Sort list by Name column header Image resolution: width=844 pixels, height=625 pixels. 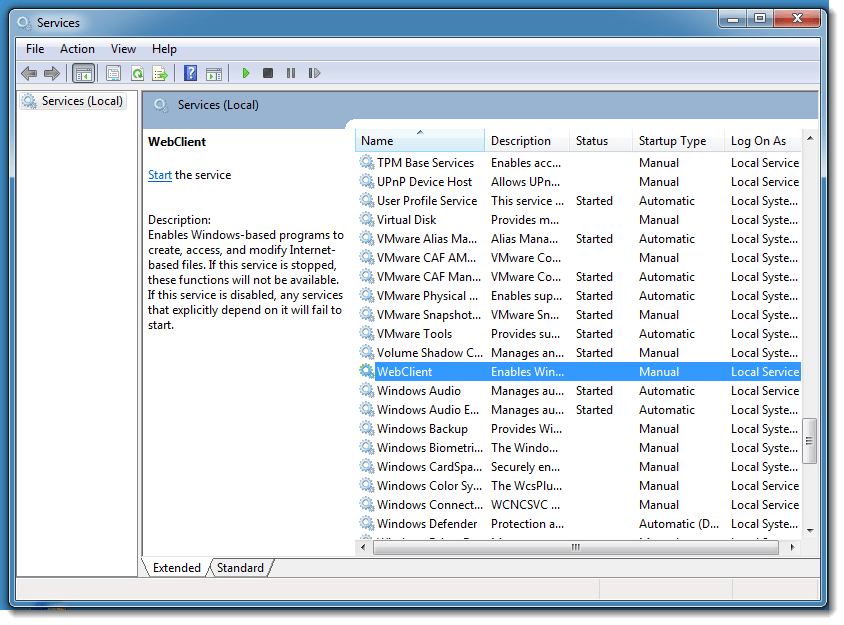click(x=377, y=141)
